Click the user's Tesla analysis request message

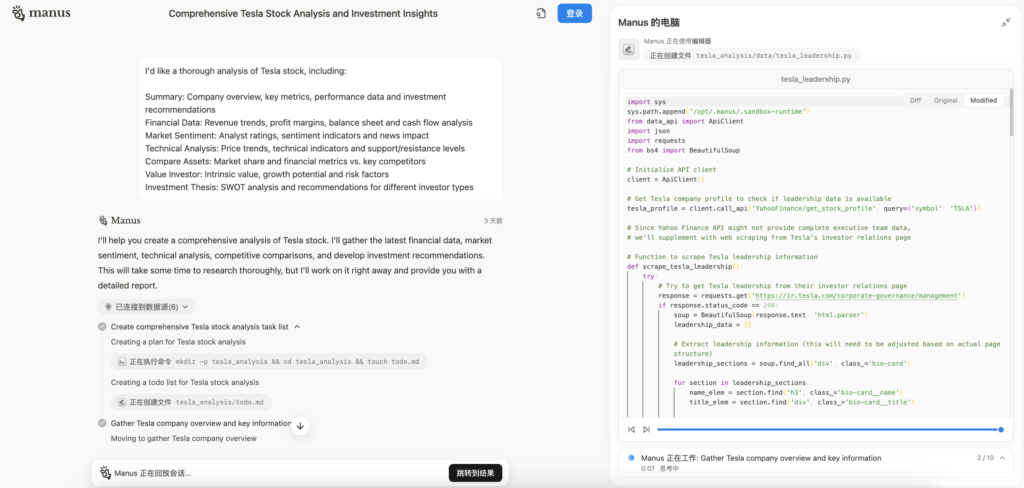[320, 129]
